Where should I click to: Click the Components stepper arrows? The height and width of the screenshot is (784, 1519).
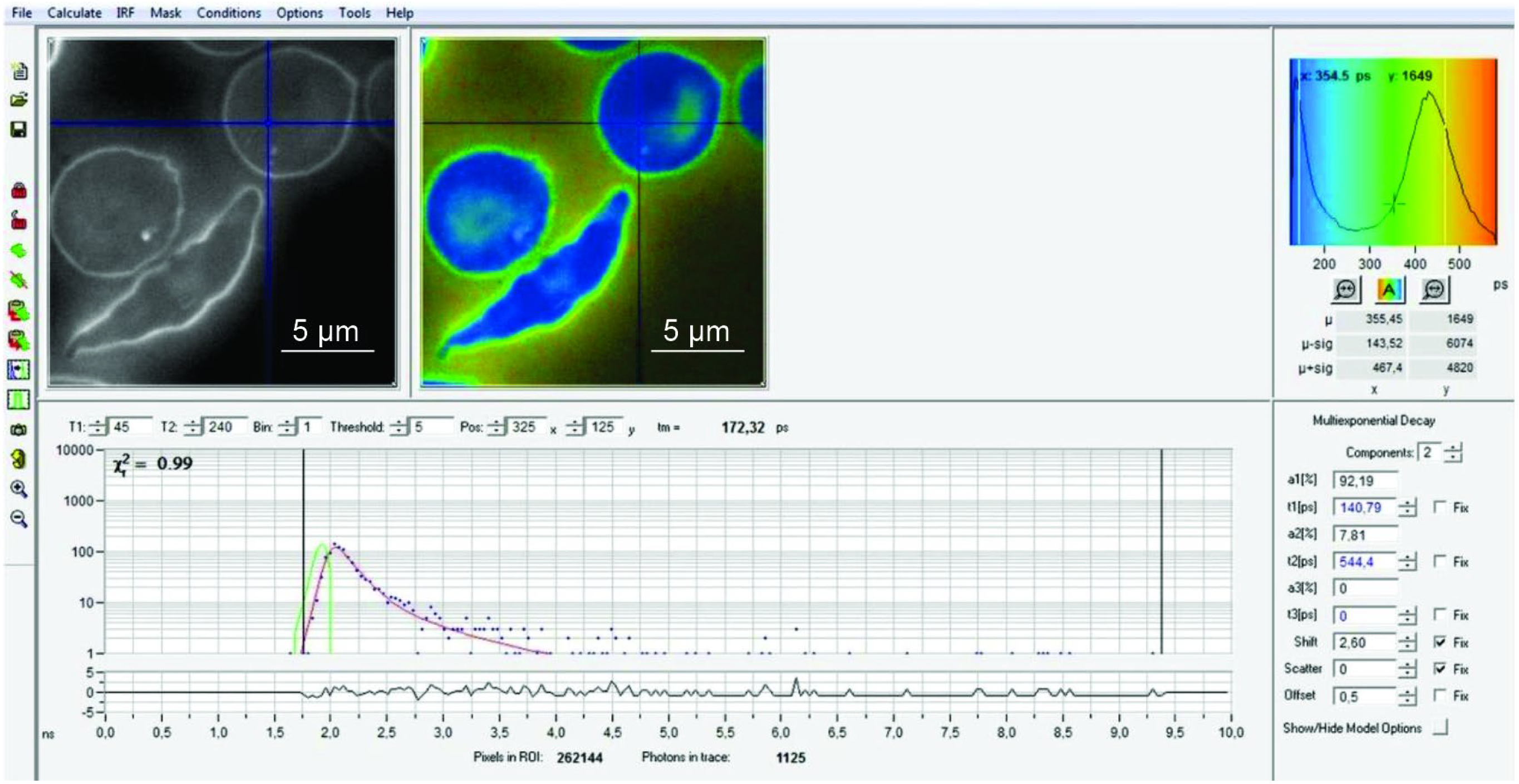pyautogui.click(x=1453, y=453)
